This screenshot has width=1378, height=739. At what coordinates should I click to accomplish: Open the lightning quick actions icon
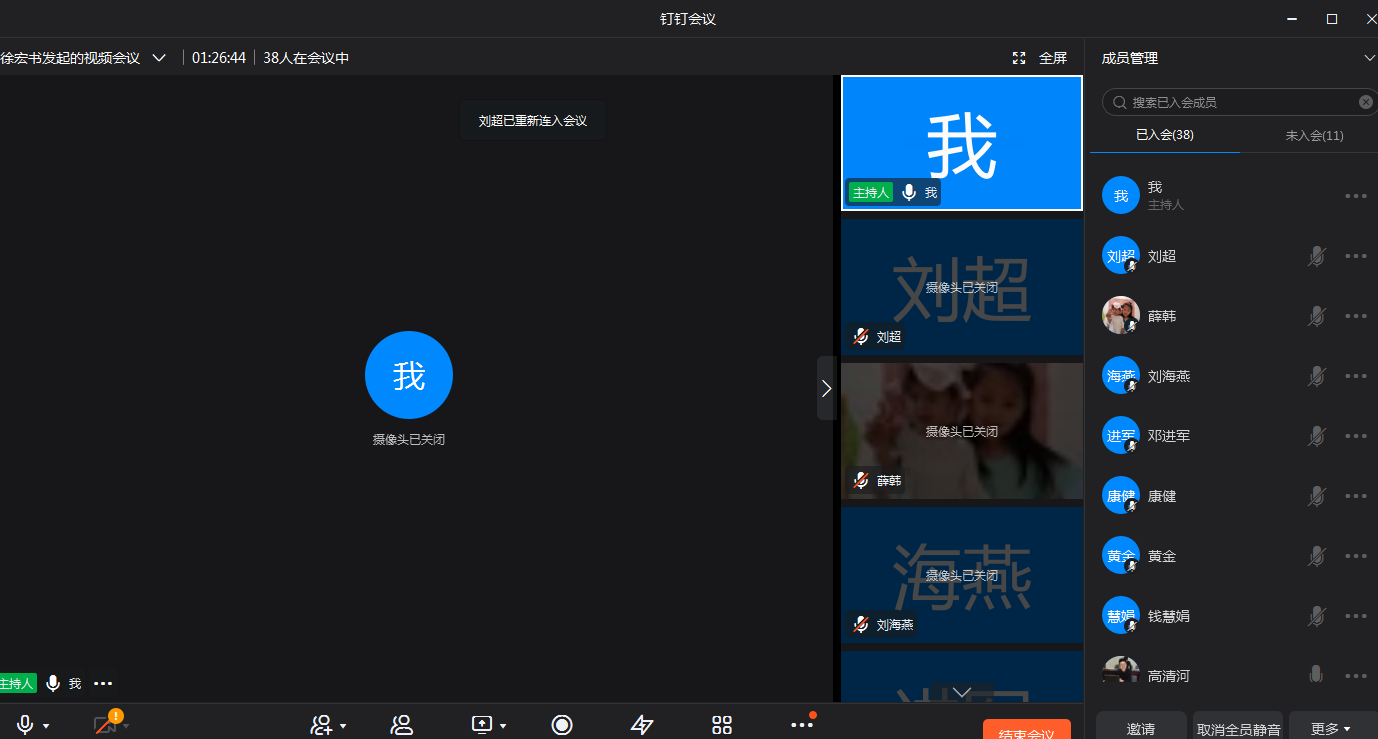[642, 725]
